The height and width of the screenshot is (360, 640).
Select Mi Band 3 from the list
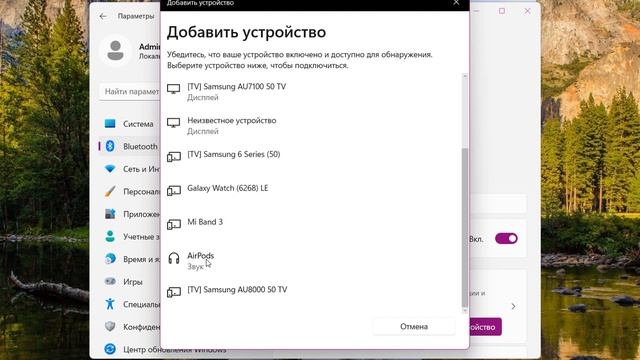312,224
